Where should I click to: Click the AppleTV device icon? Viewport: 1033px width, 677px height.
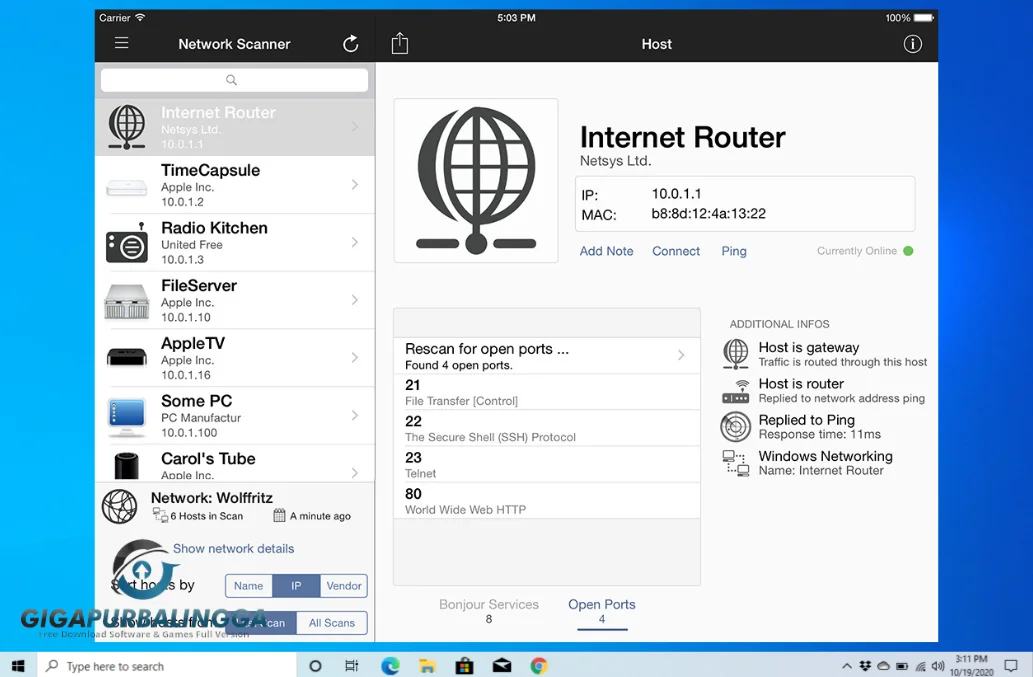(x=126, y=357)
